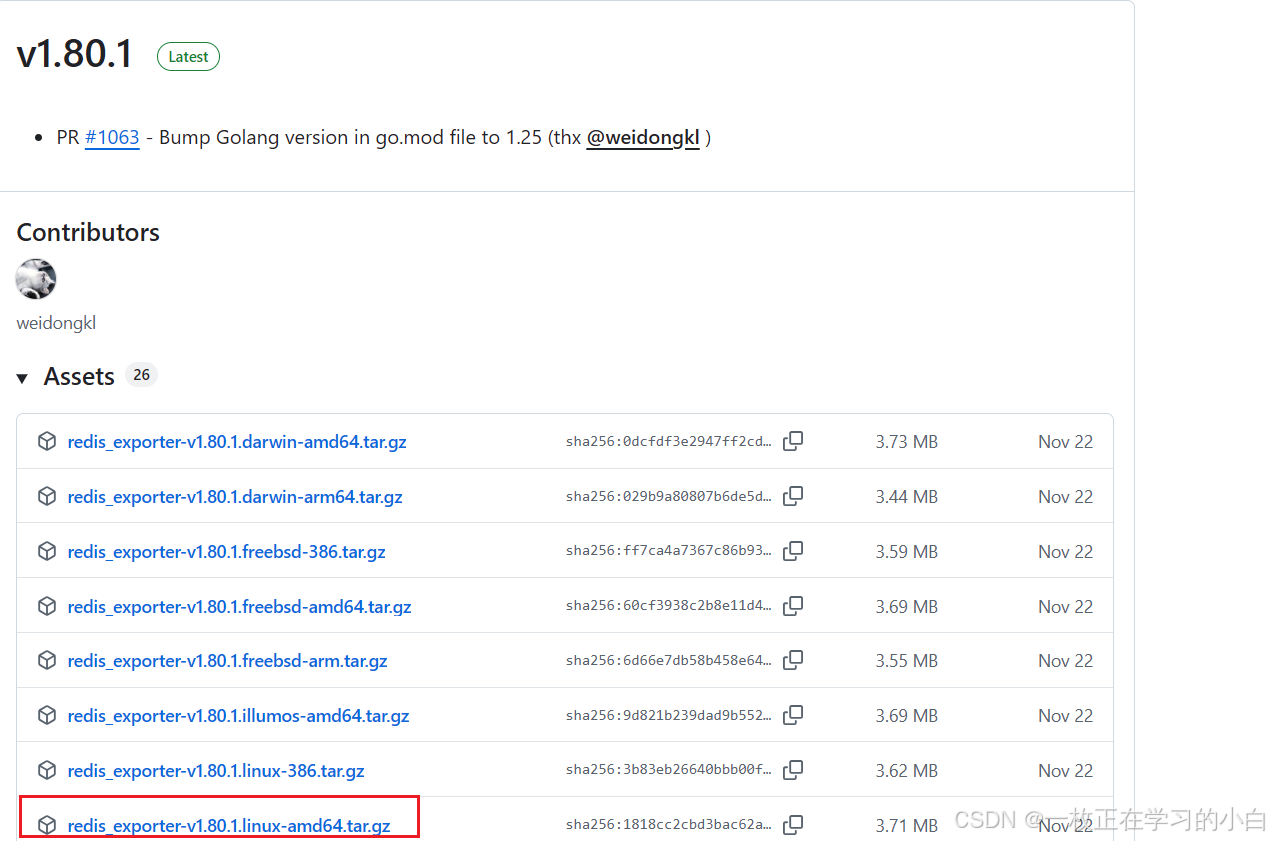Screen dimensions: 1272x841
Task: Click weidongkl name under avatar
Action: coord(56,323)
